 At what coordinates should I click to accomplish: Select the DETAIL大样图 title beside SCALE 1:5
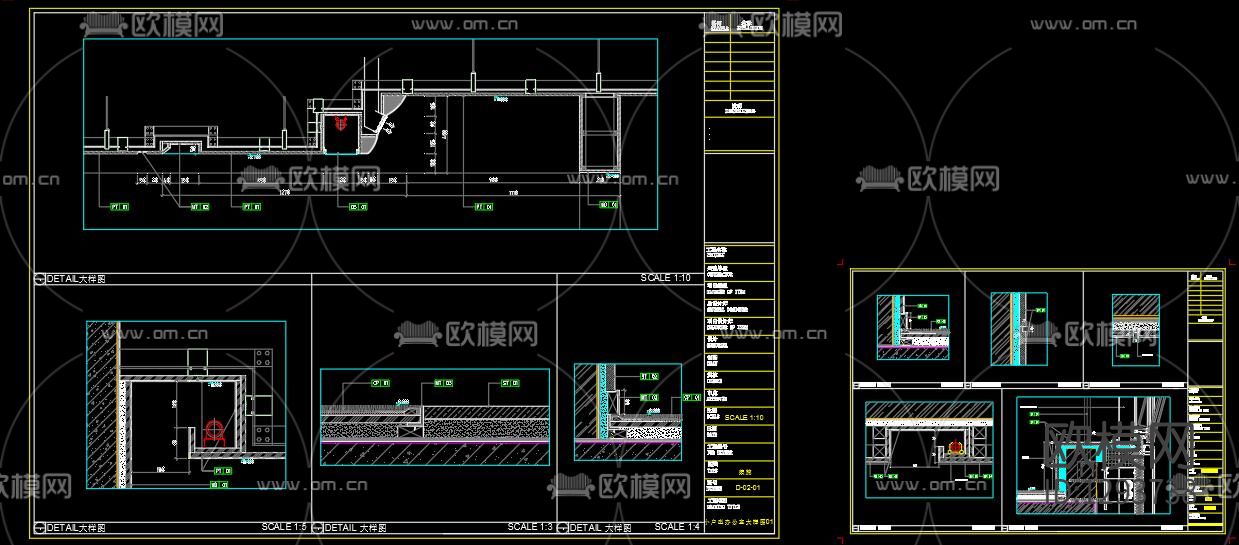[x=76, y=528]
